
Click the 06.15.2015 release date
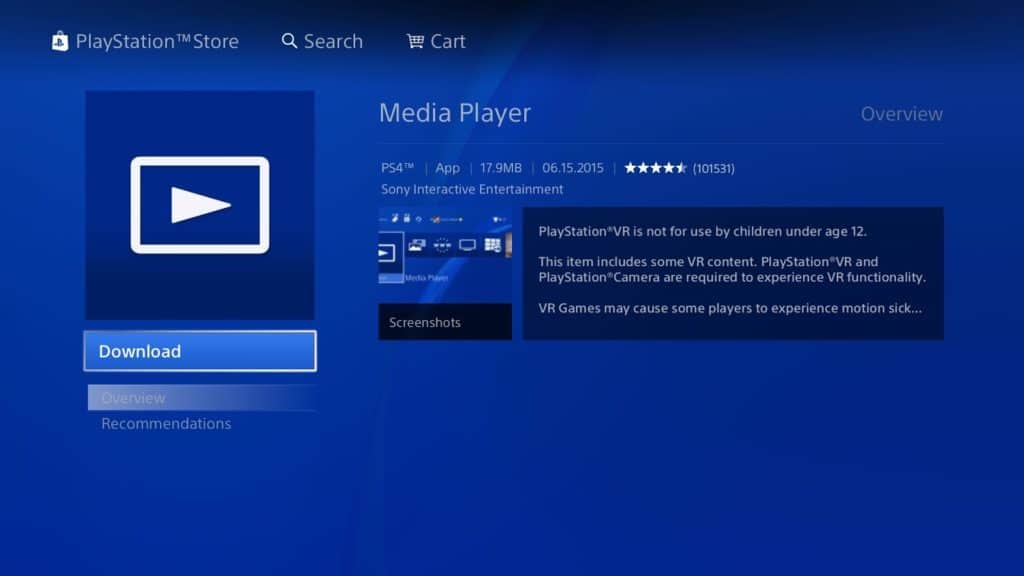click(573, 168)
